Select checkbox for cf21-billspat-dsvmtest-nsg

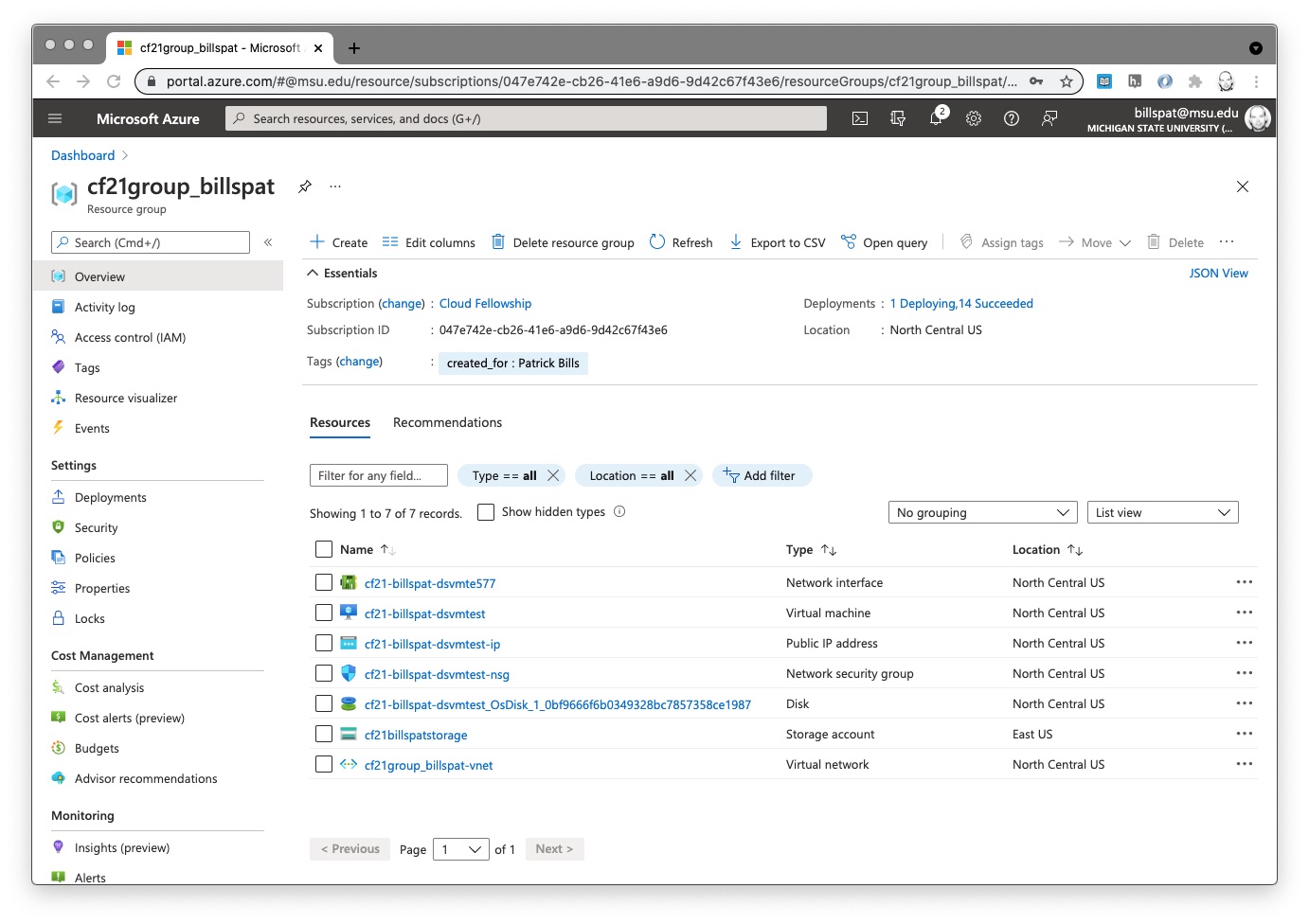click(324, 673)
